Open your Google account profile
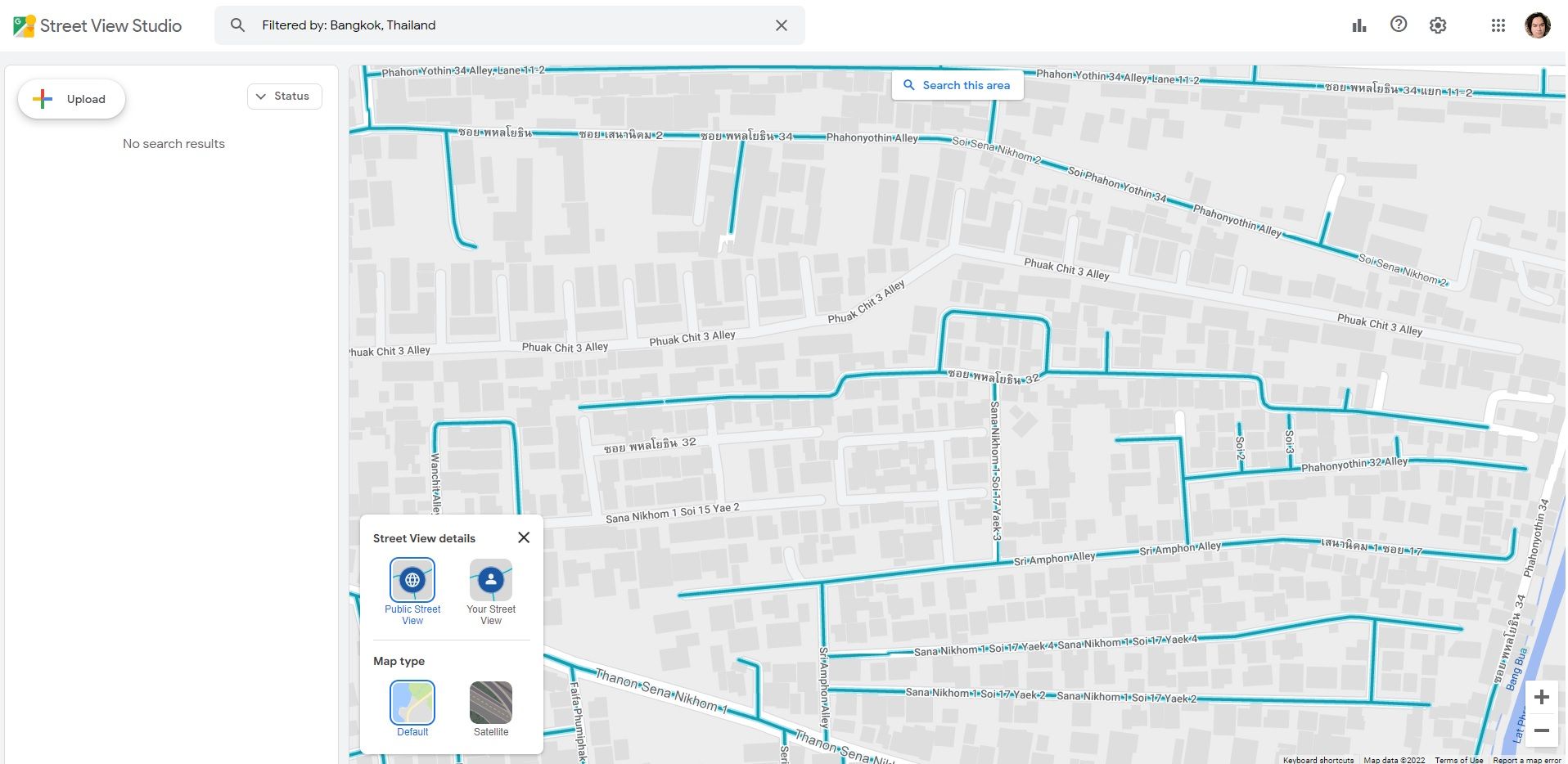The height and width of the screenshot is (764, 1568). pos(1540,25)
